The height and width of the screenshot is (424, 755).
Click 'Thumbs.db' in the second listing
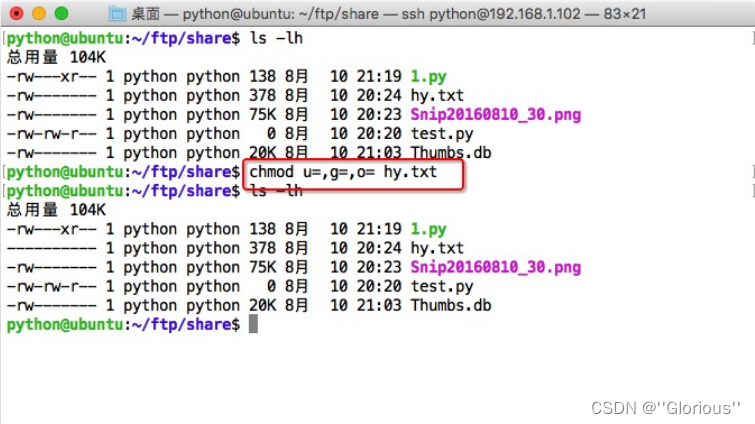[451, 305]
